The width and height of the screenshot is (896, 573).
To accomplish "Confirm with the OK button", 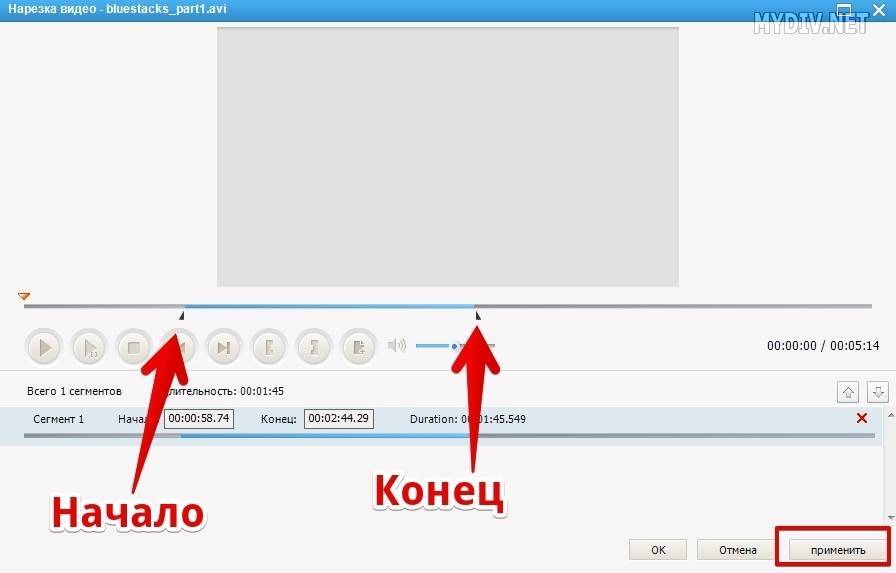I will [x=658, y=550].
